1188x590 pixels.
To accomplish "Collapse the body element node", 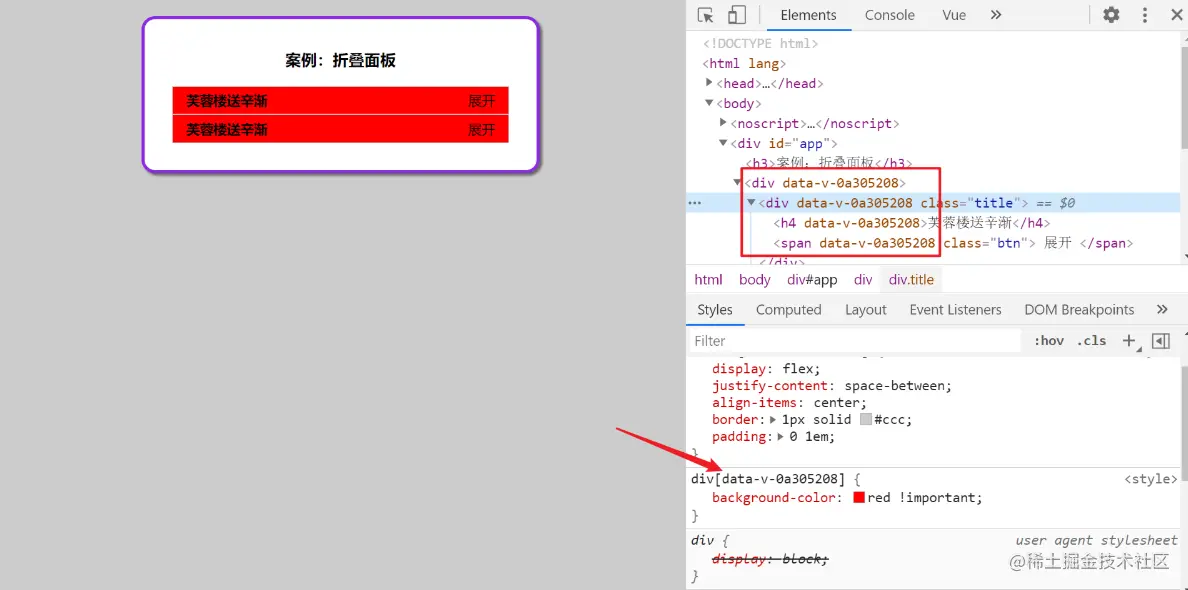I will [710, 103].
